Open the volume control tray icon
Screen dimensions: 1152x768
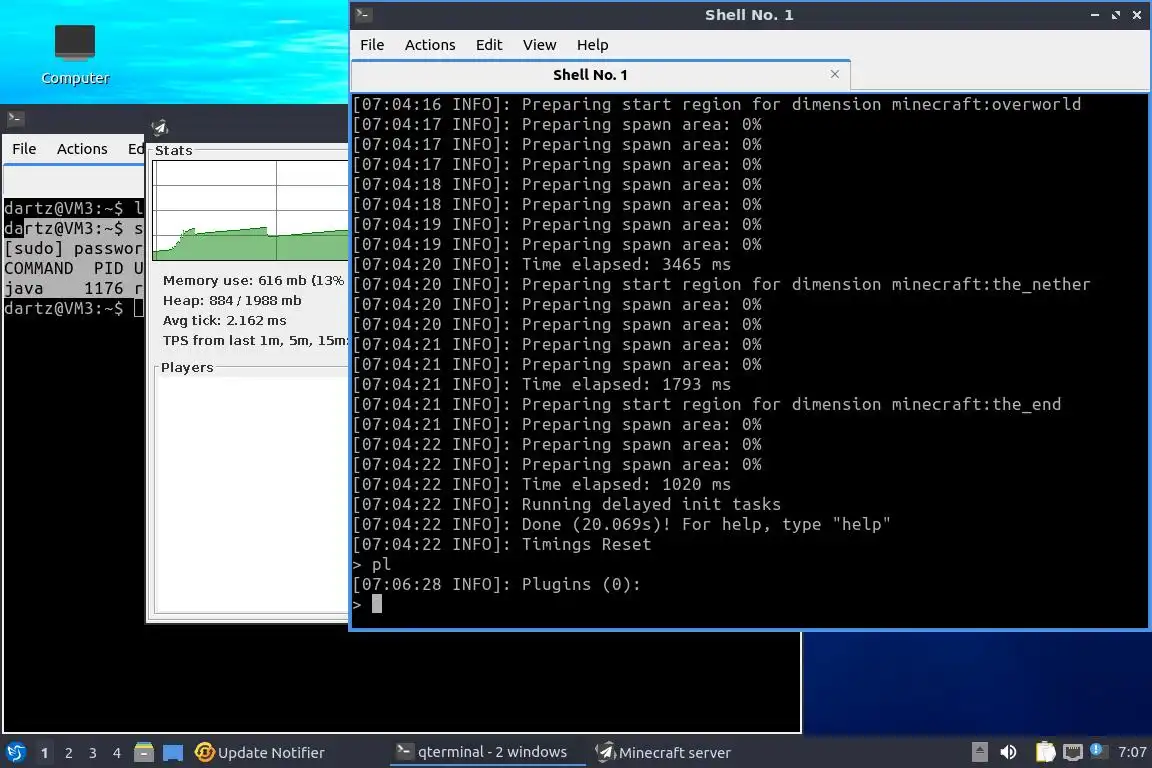click(x=1008, y=752)
